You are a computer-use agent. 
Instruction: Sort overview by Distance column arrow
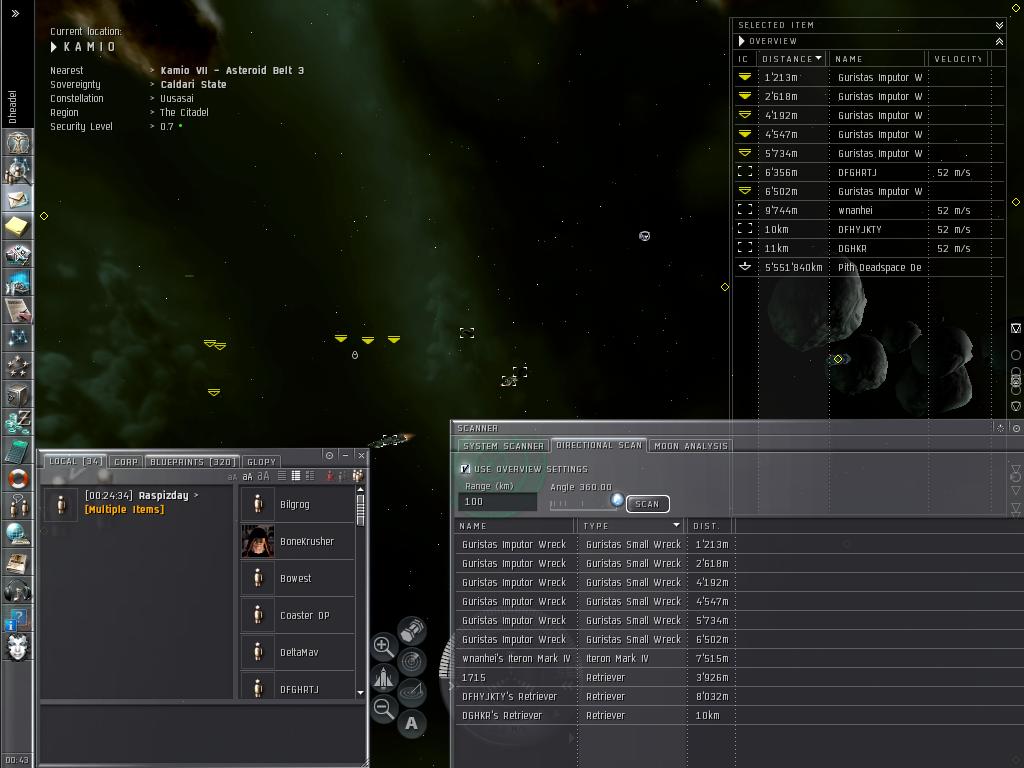click(818, 58)
